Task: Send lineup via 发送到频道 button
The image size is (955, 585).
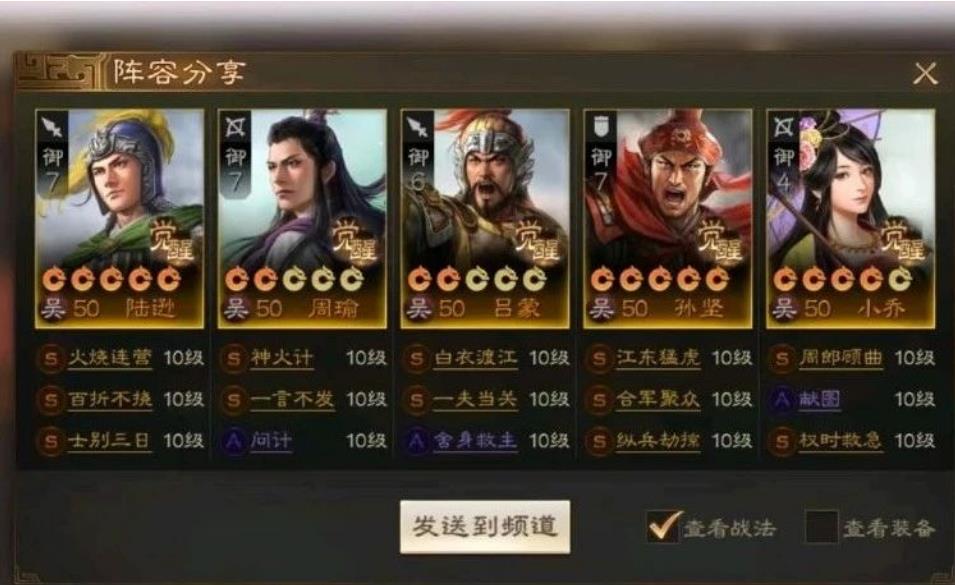Action: tap(485, 527)
